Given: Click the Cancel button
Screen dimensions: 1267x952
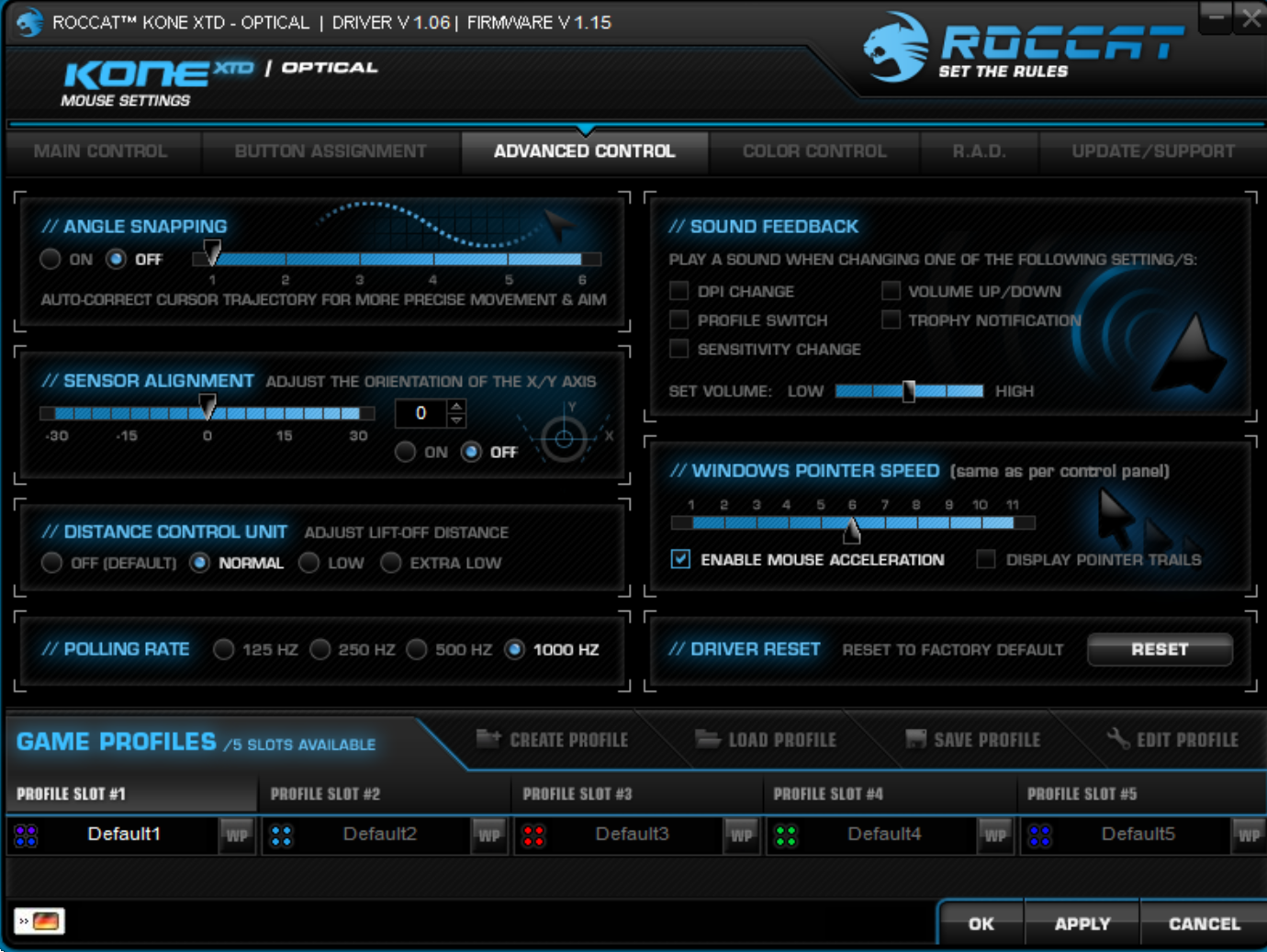Looking at the screenshot, I should (1205, 924).
